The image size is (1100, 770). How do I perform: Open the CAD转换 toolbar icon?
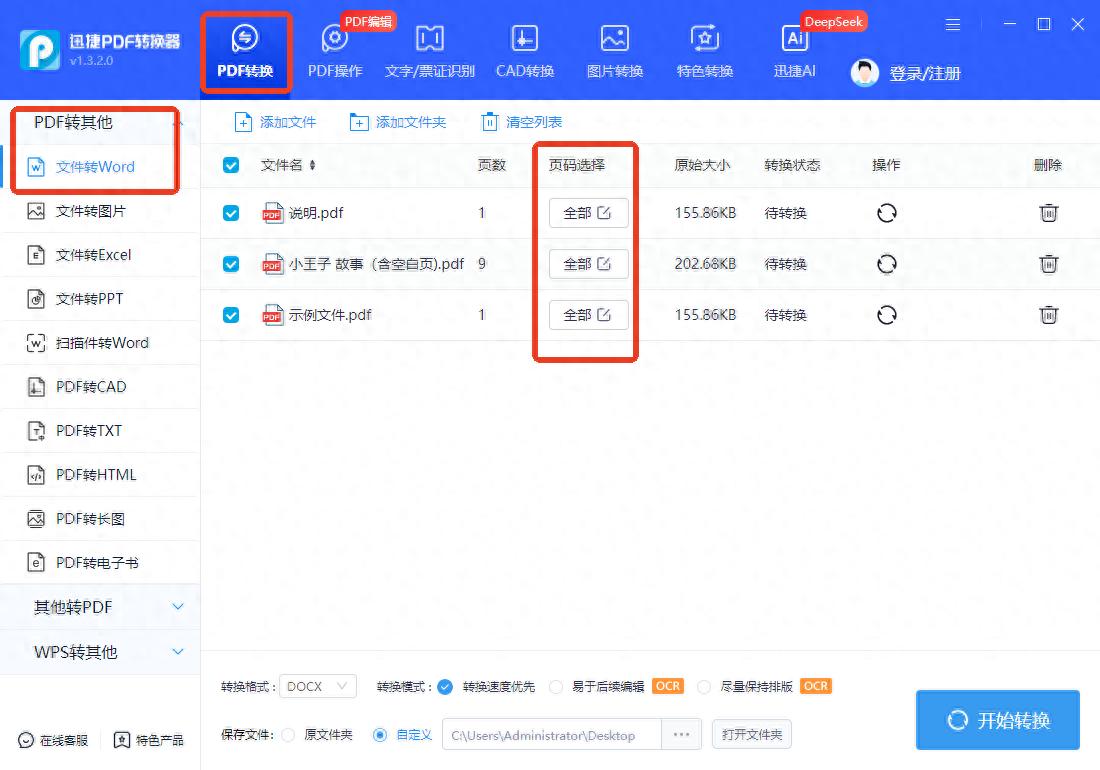tap(525, 40)
